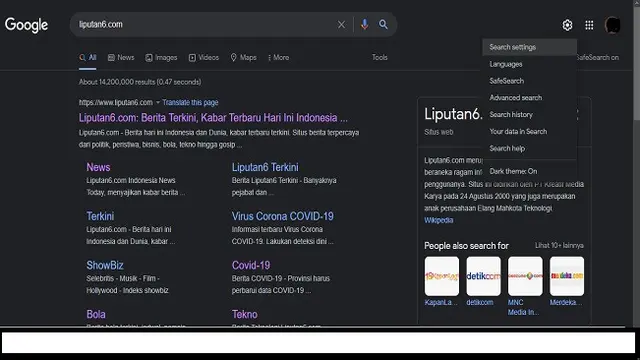
Task: Open the Covid-19 sitelink
Action: click(x=251, y=265)
